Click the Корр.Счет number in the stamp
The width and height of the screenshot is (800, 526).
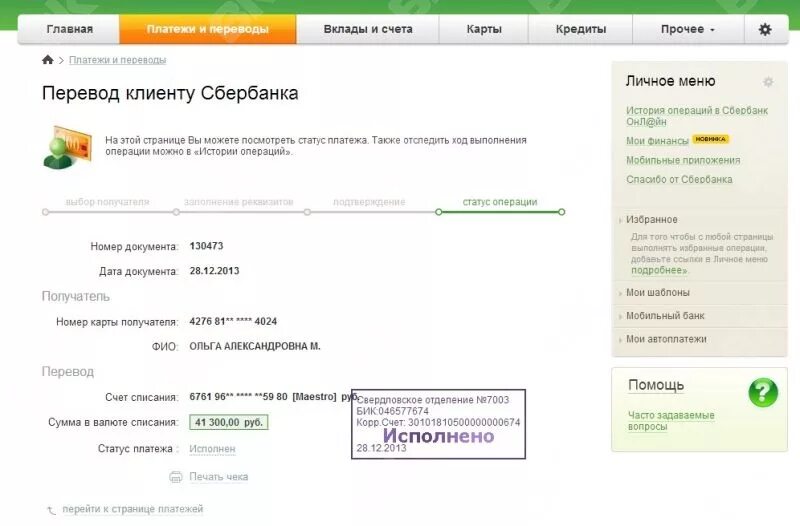pos(438,422)
